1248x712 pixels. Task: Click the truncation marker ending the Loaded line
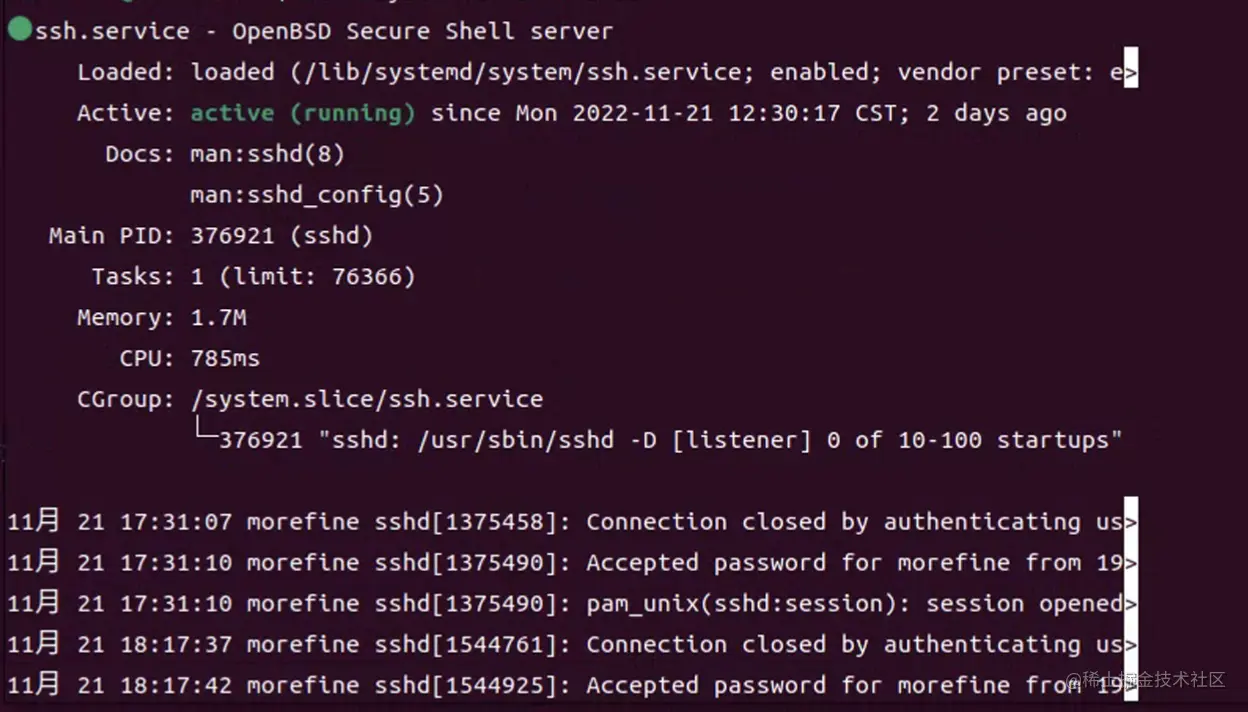tap(1130, 72)
